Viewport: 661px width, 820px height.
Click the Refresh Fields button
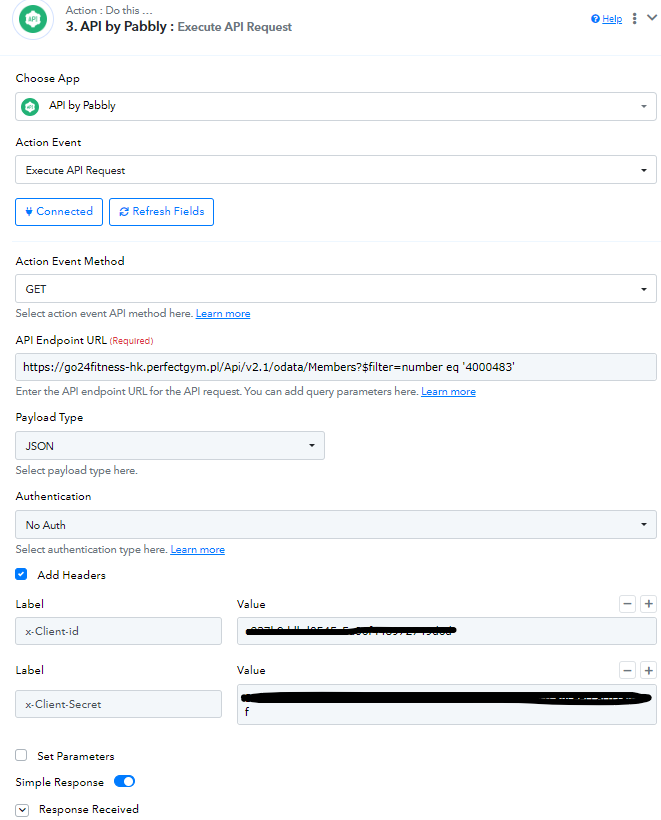(x=162, y=212)
